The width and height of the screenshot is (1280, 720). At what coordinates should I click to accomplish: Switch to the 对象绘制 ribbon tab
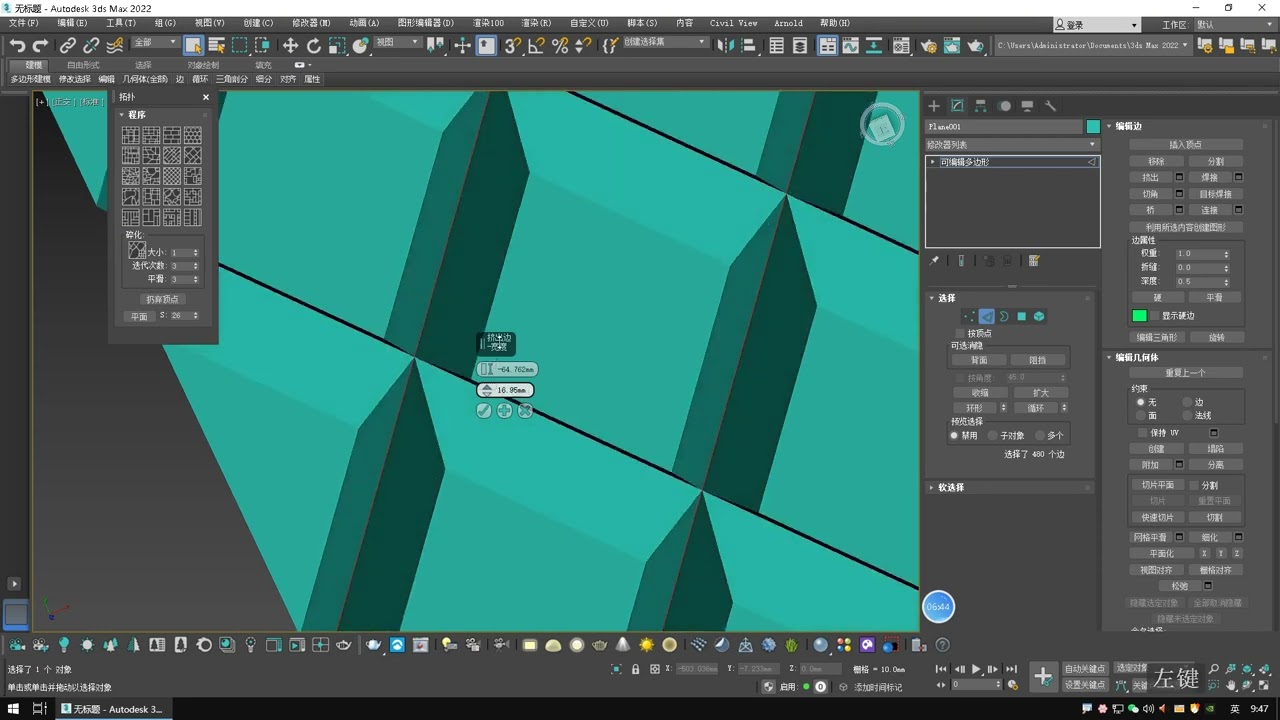pyautogui.click(x=203, y=65)
